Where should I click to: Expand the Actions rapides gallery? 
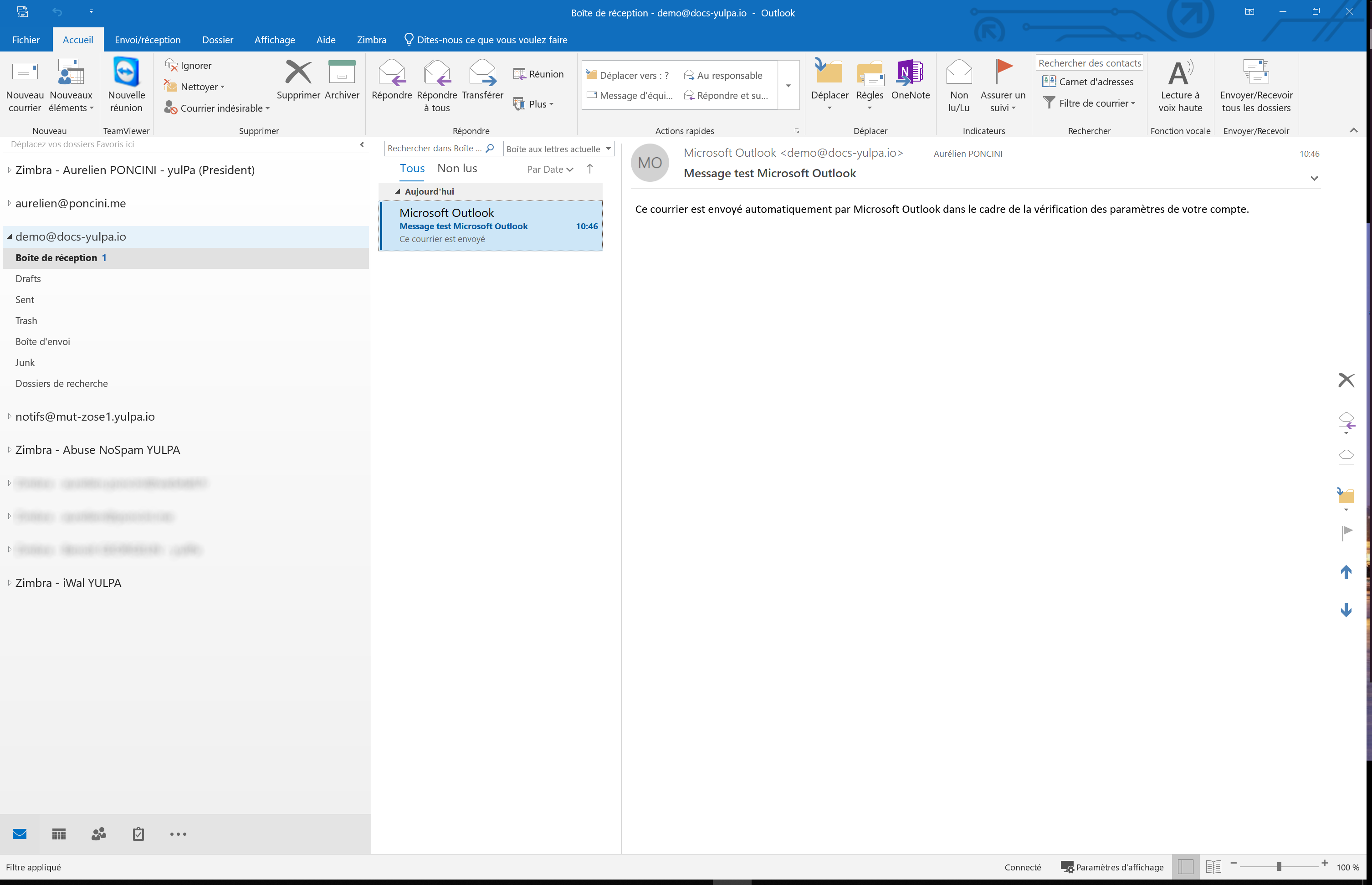coord(788,85)
